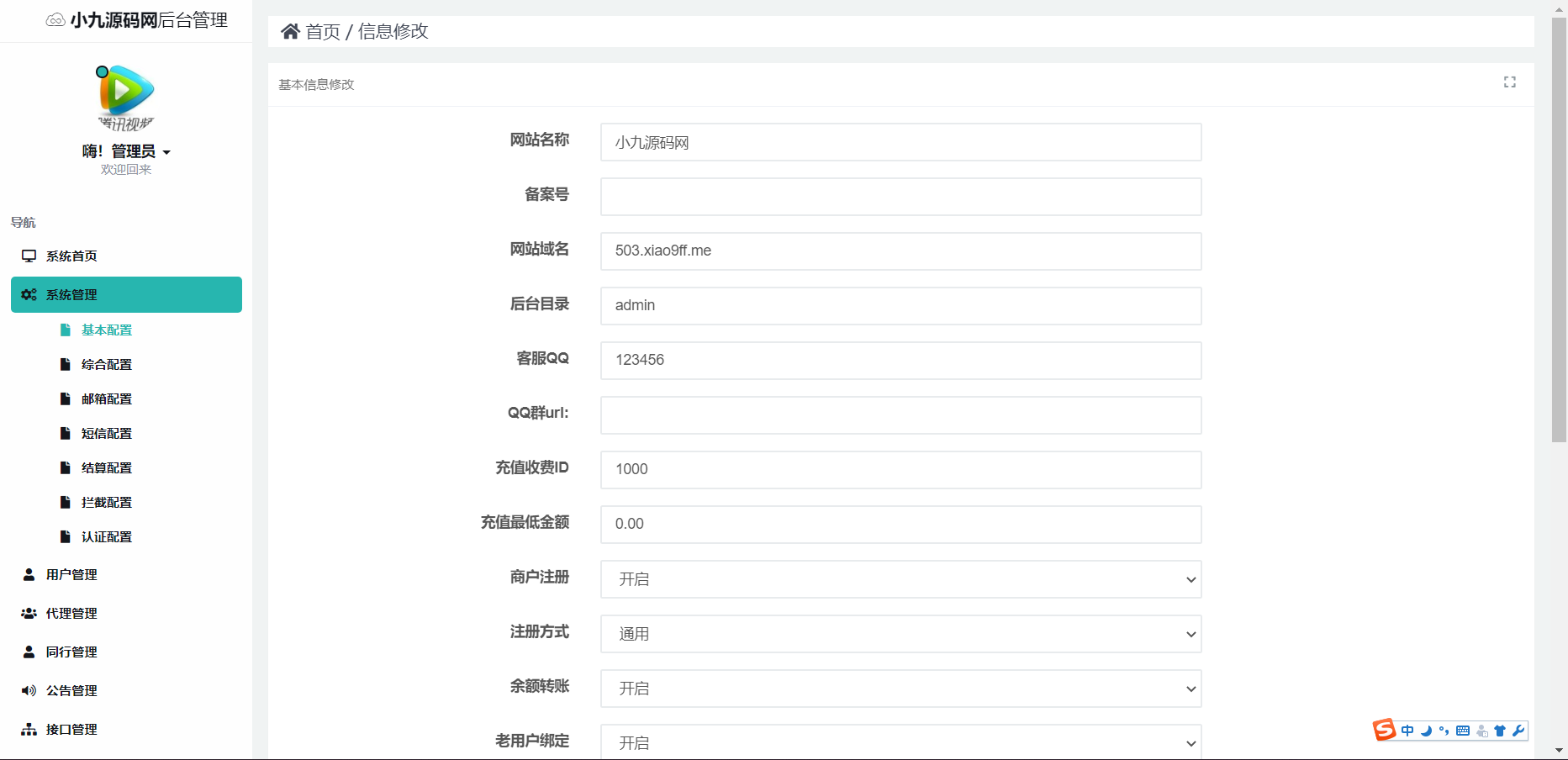Select the 拦截配置 submenu item
Image resolution: width=1568 pixels, height=760 pixels.
107,502
